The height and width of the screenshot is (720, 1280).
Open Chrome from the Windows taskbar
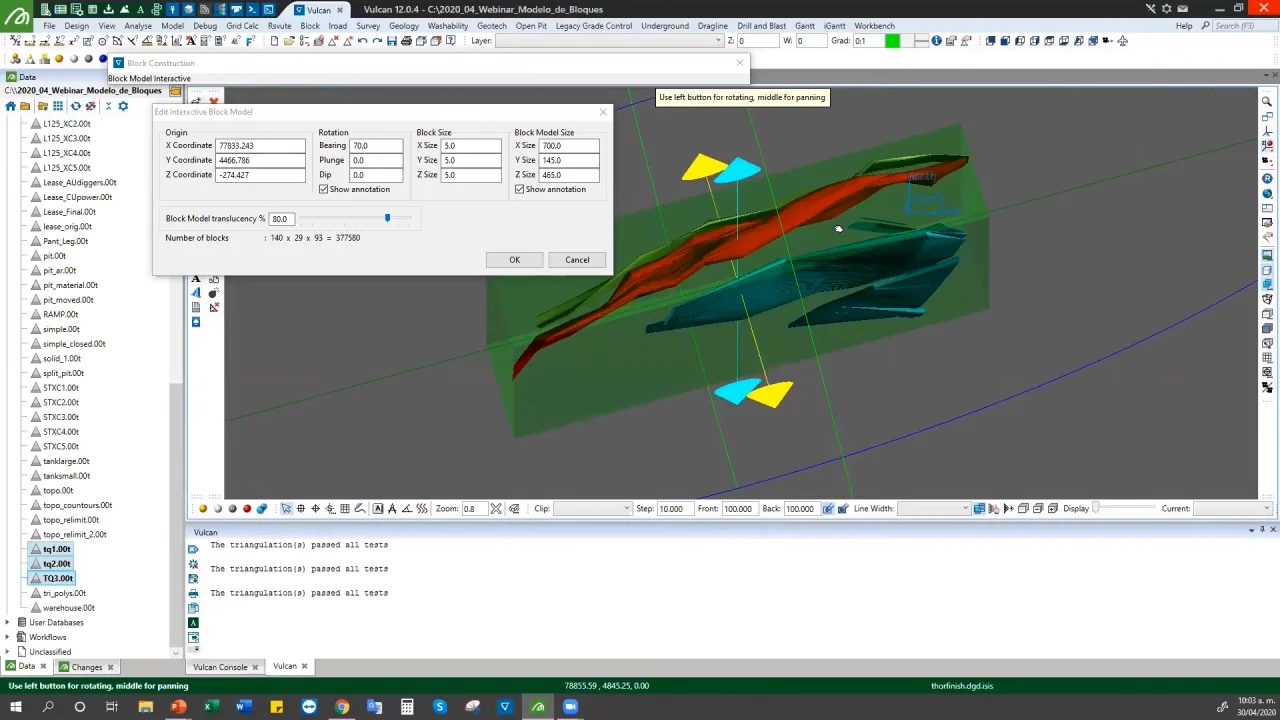[342, 707]
